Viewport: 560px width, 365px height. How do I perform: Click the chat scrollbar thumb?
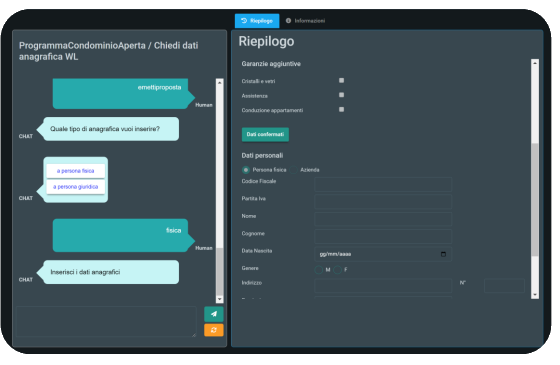[220, 271]
